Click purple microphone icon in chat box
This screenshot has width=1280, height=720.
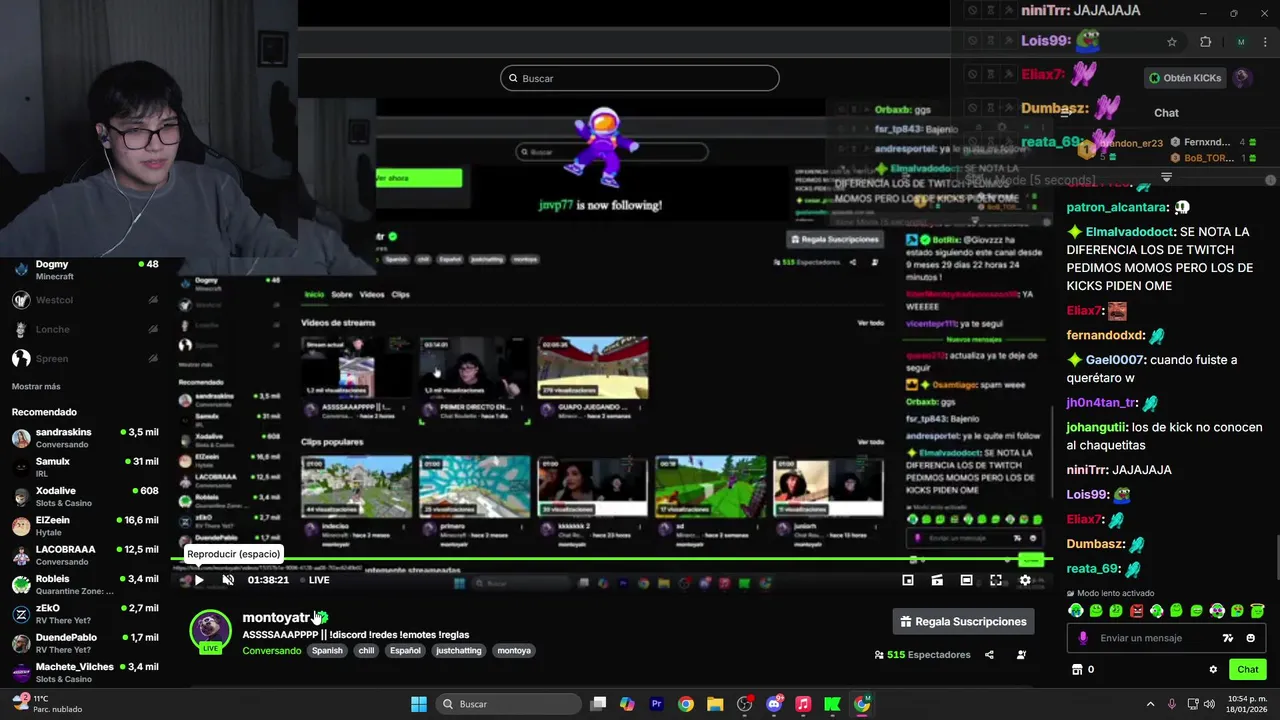pos(1082,638)
